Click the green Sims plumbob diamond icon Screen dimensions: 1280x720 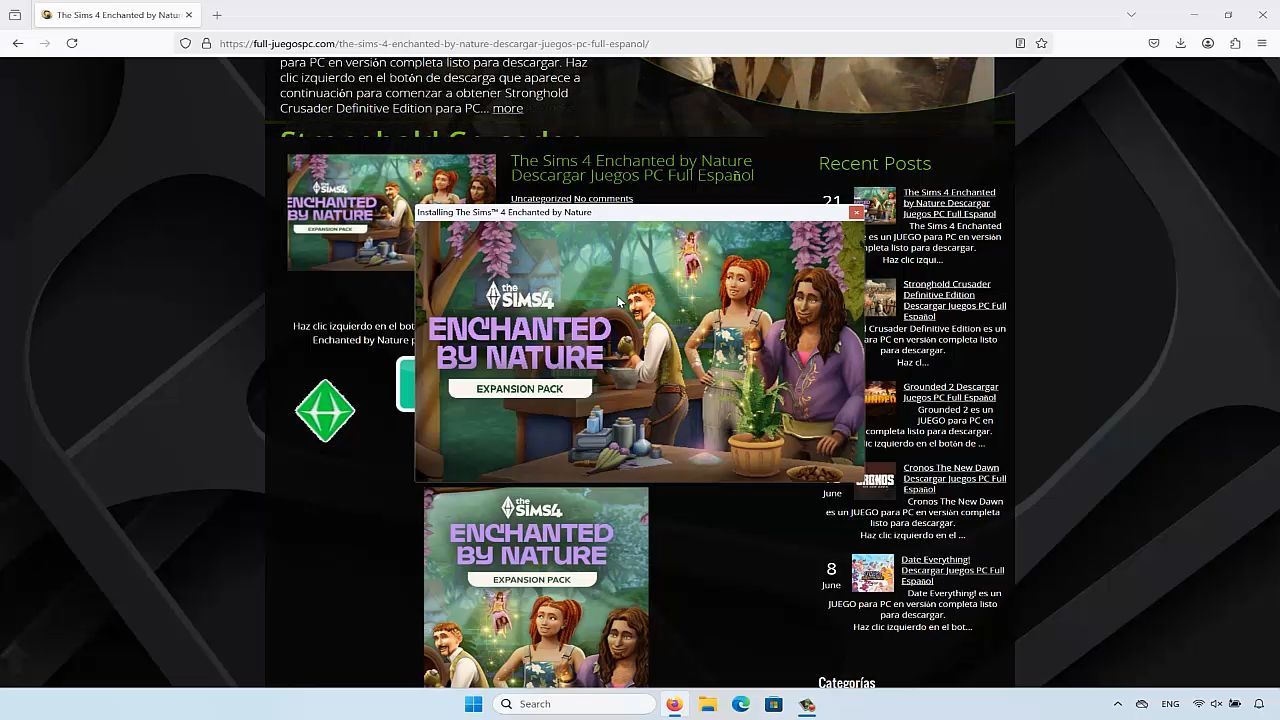[x=325, y=411]
